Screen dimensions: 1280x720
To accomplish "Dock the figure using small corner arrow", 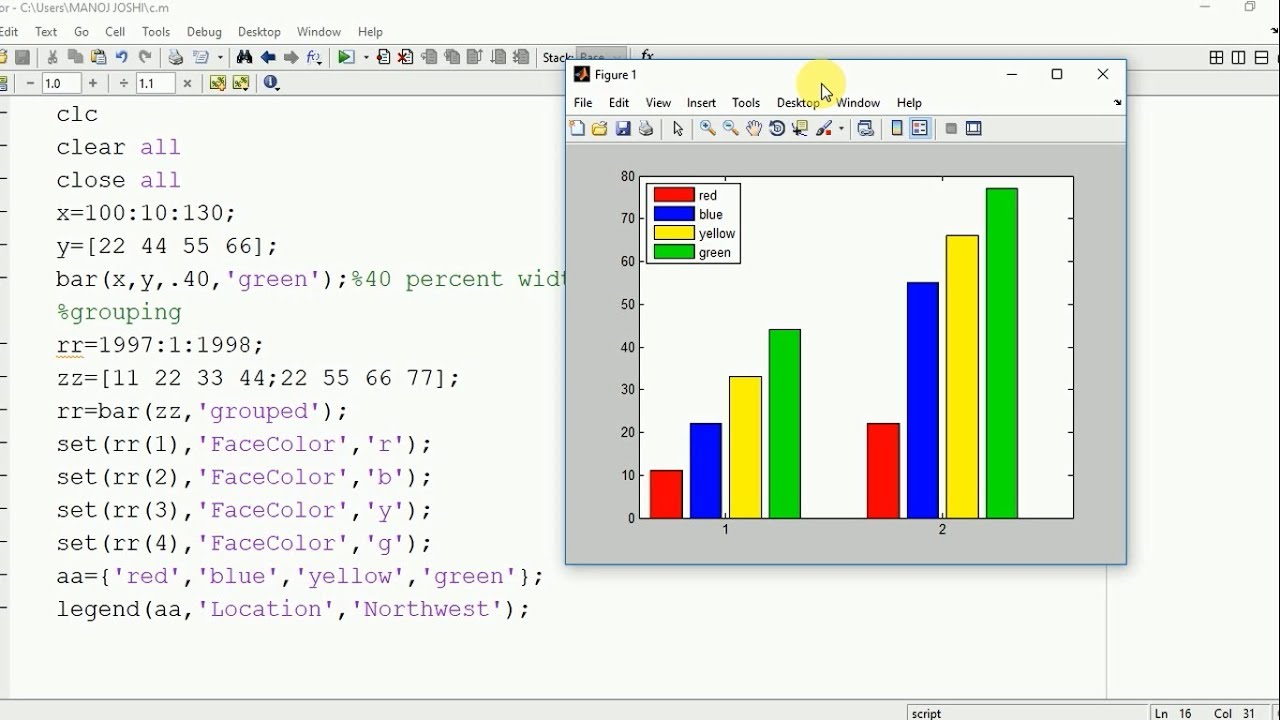I will pos(1117,103).
